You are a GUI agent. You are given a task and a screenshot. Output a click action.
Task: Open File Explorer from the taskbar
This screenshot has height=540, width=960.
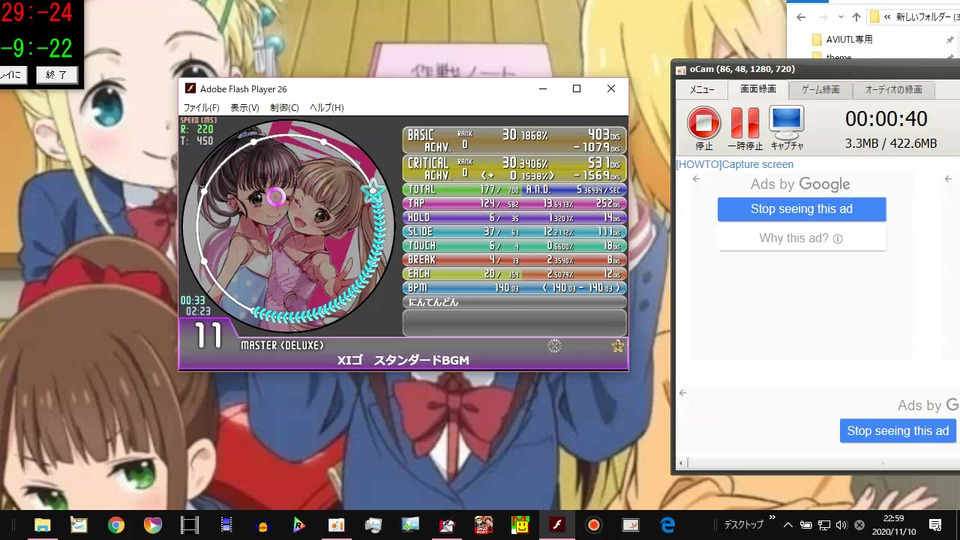[42, 525]
